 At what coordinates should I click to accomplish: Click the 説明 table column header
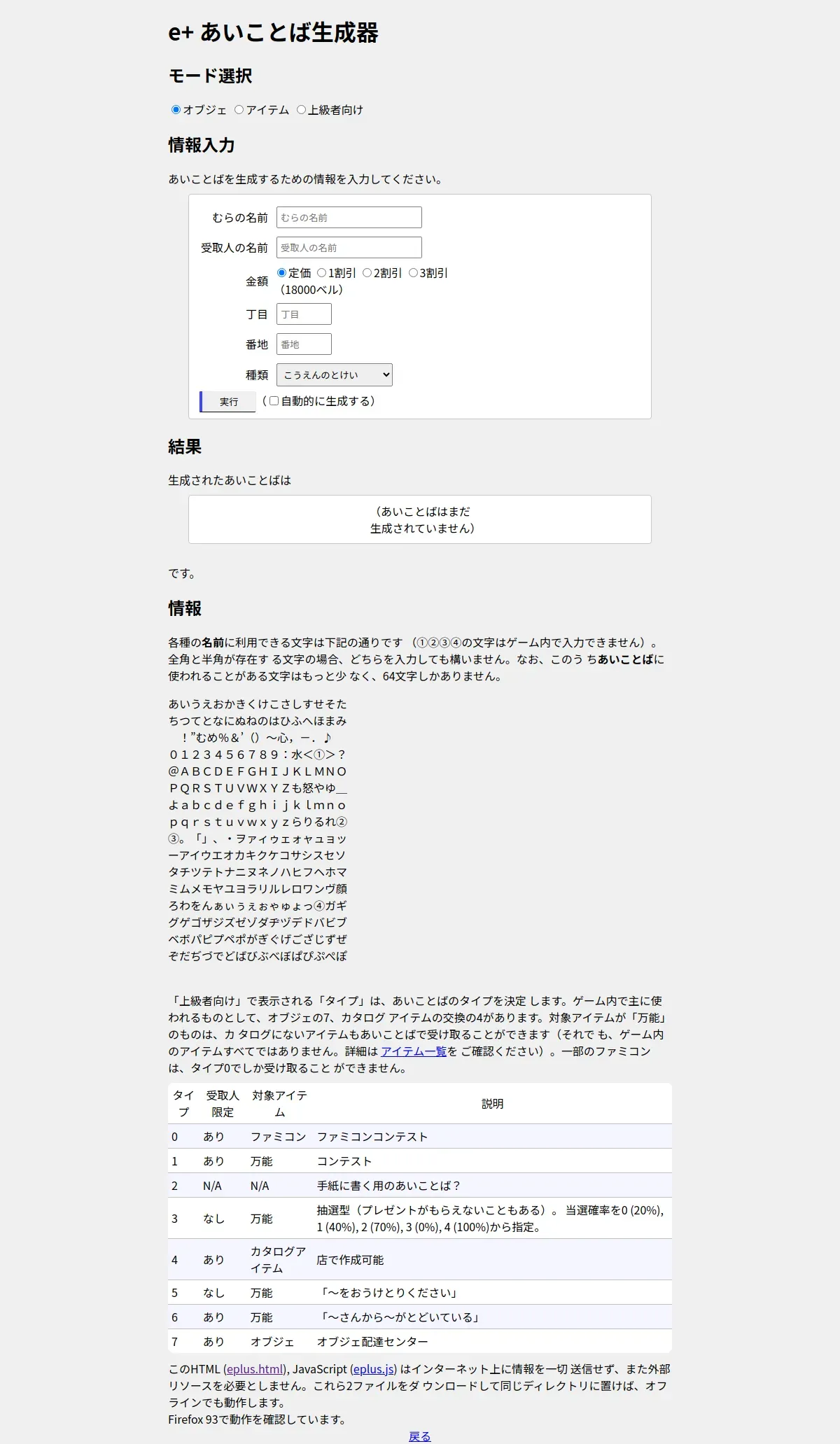tap(492, 1104)
